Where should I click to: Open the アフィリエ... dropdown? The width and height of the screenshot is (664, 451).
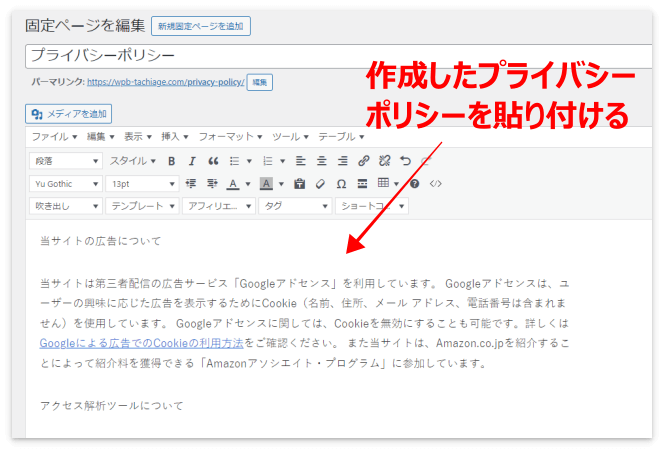tap(219, 206)
